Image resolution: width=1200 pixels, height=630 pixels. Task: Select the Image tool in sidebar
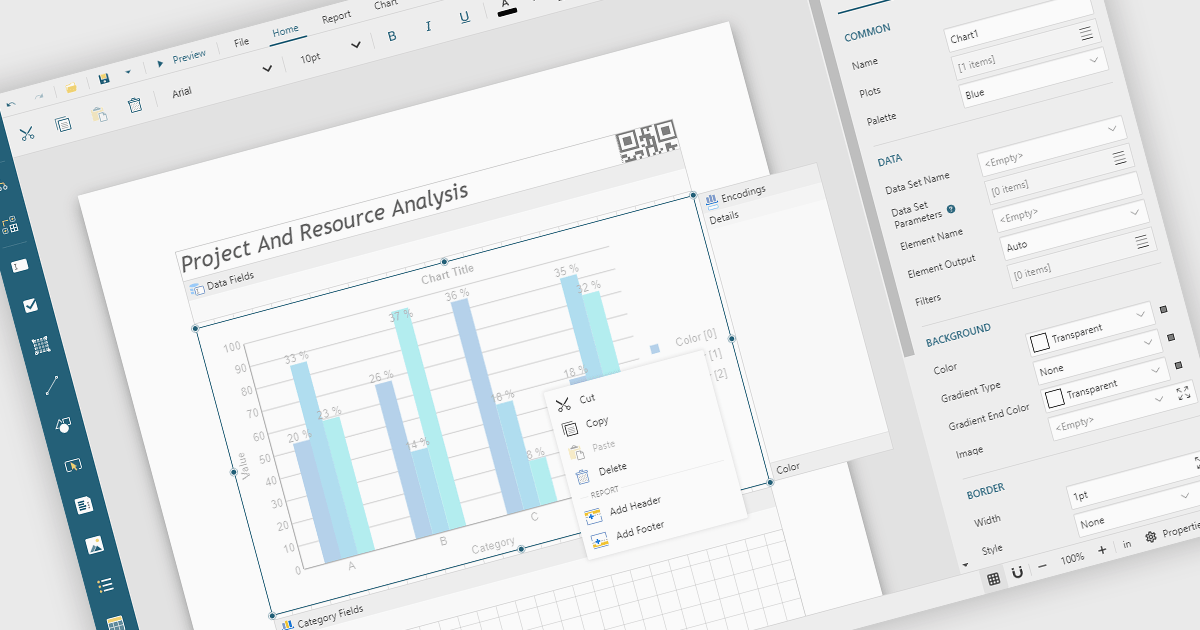click(95, 545)
